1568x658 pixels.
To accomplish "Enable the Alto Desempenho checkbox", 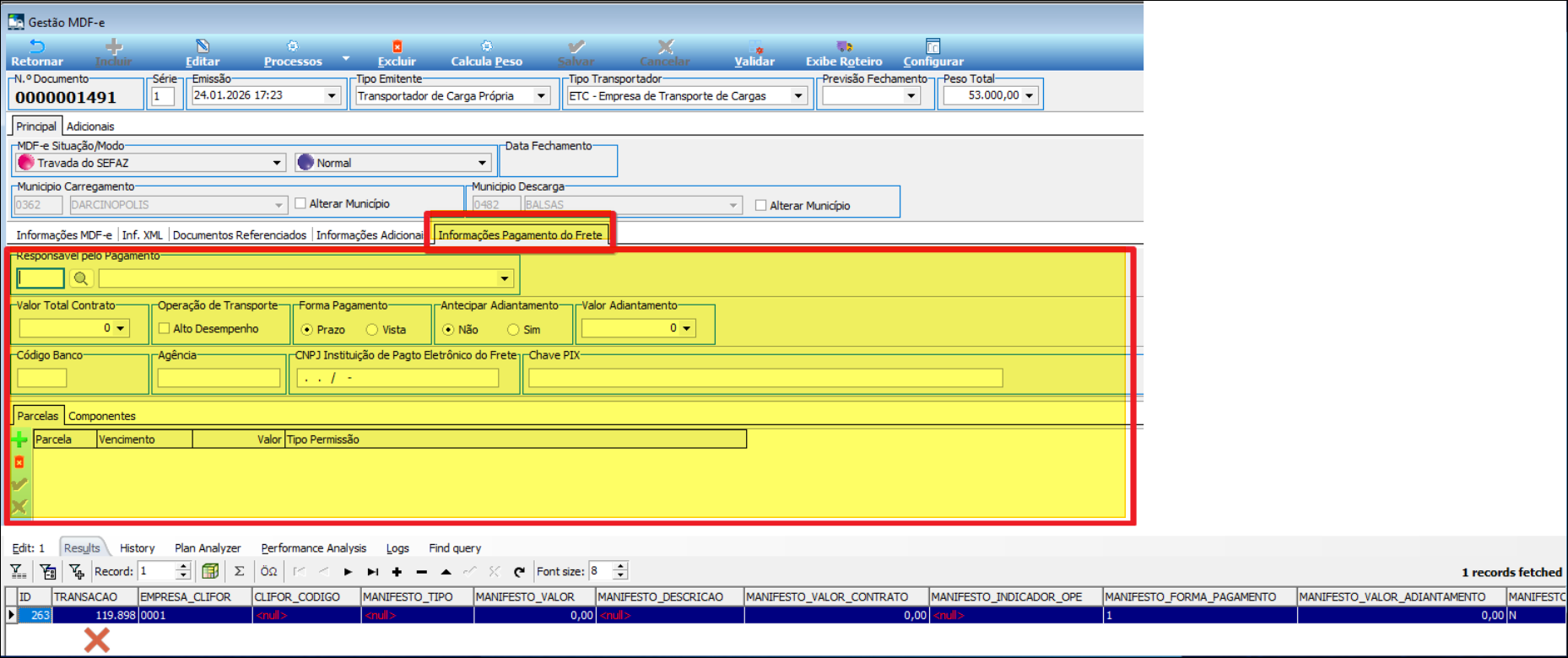I will tap(165, 329).
